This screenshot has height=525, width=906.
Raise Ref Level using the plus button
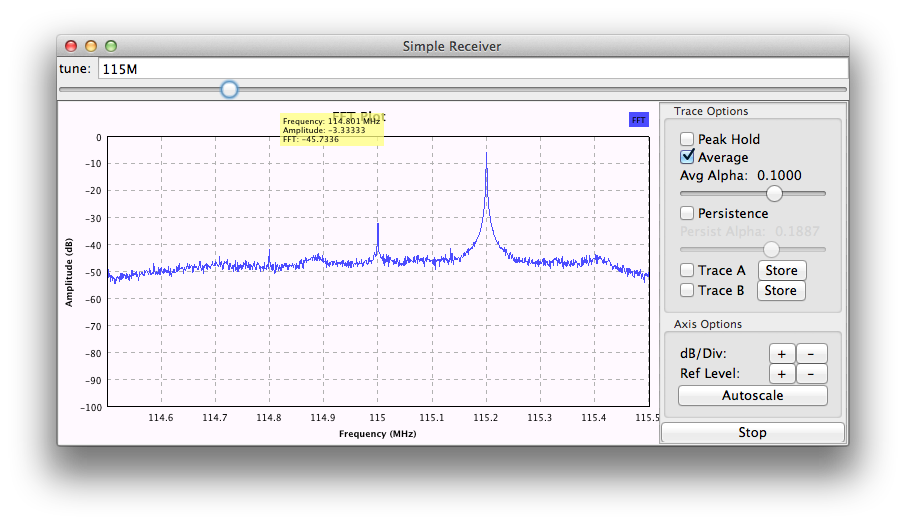[782, 374]
